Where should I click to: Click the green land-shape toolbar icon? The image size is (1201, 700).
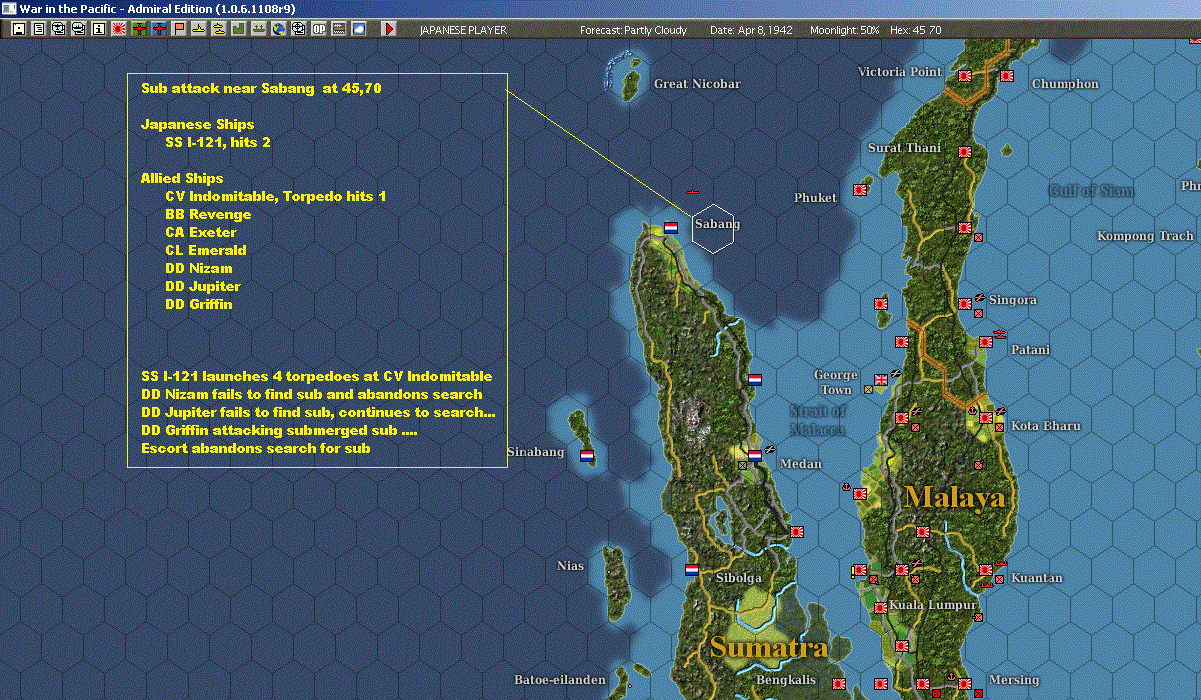point(238,29)
